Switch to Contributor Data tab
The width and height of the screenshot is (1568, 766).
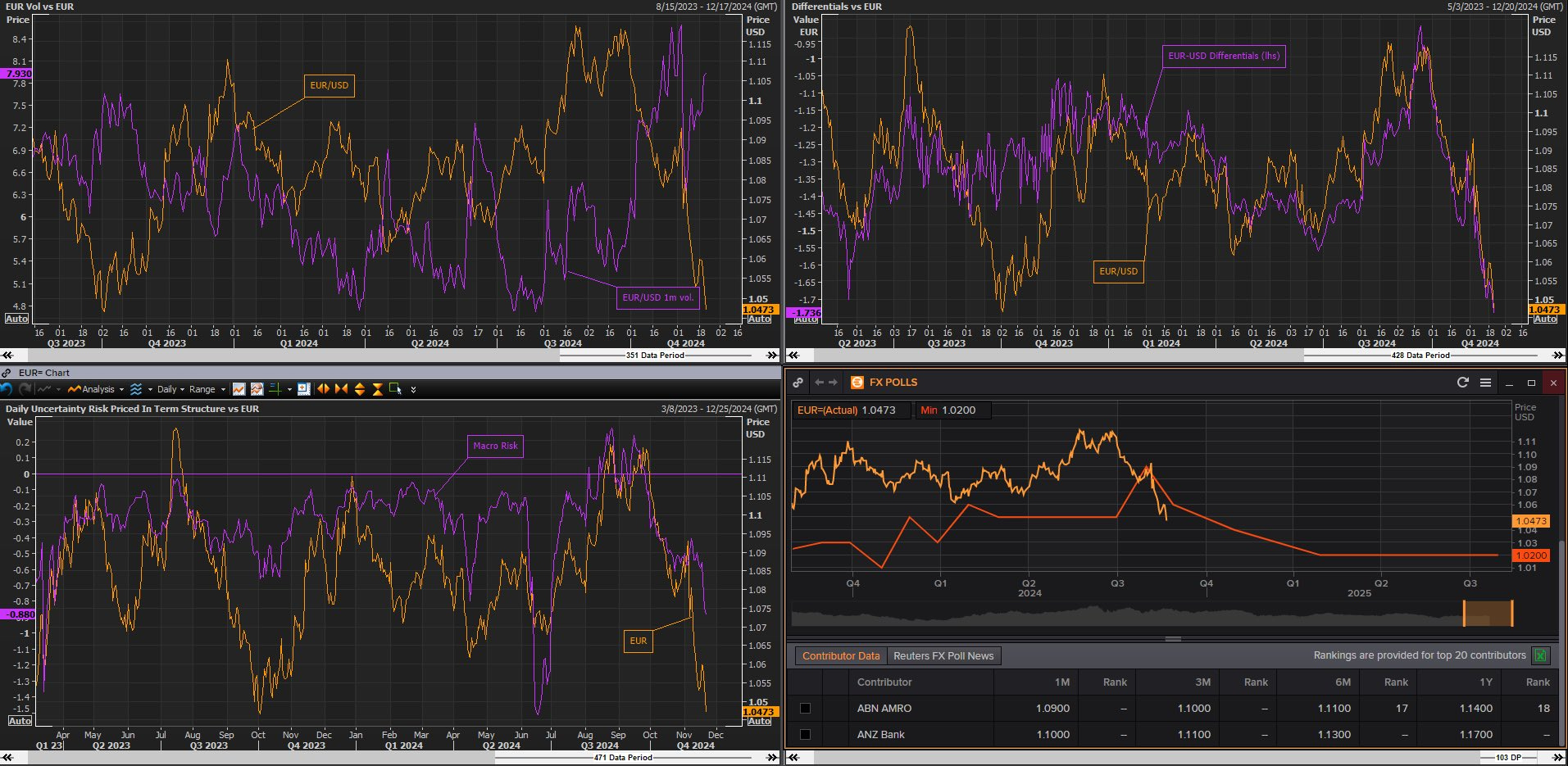pyautogui.click(x=840, y=655)
